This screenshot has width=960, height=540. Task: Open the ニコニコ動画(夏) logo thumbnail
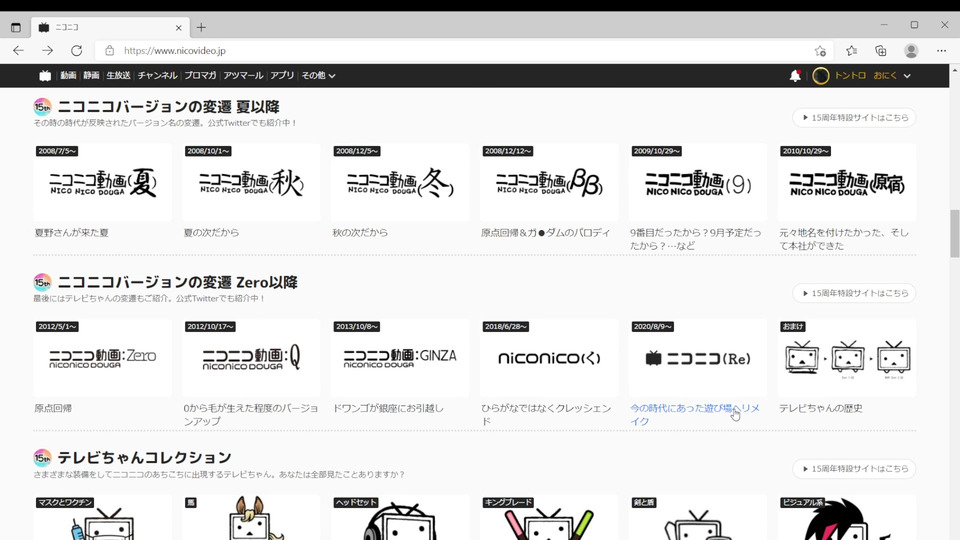coord(103,182)
